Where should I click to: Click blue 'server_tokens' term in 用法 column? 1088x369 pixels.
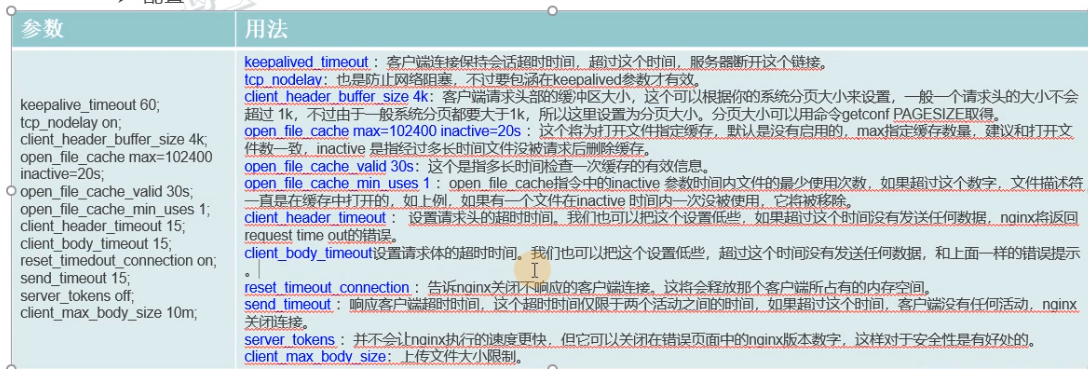click(x=290, y=340)
